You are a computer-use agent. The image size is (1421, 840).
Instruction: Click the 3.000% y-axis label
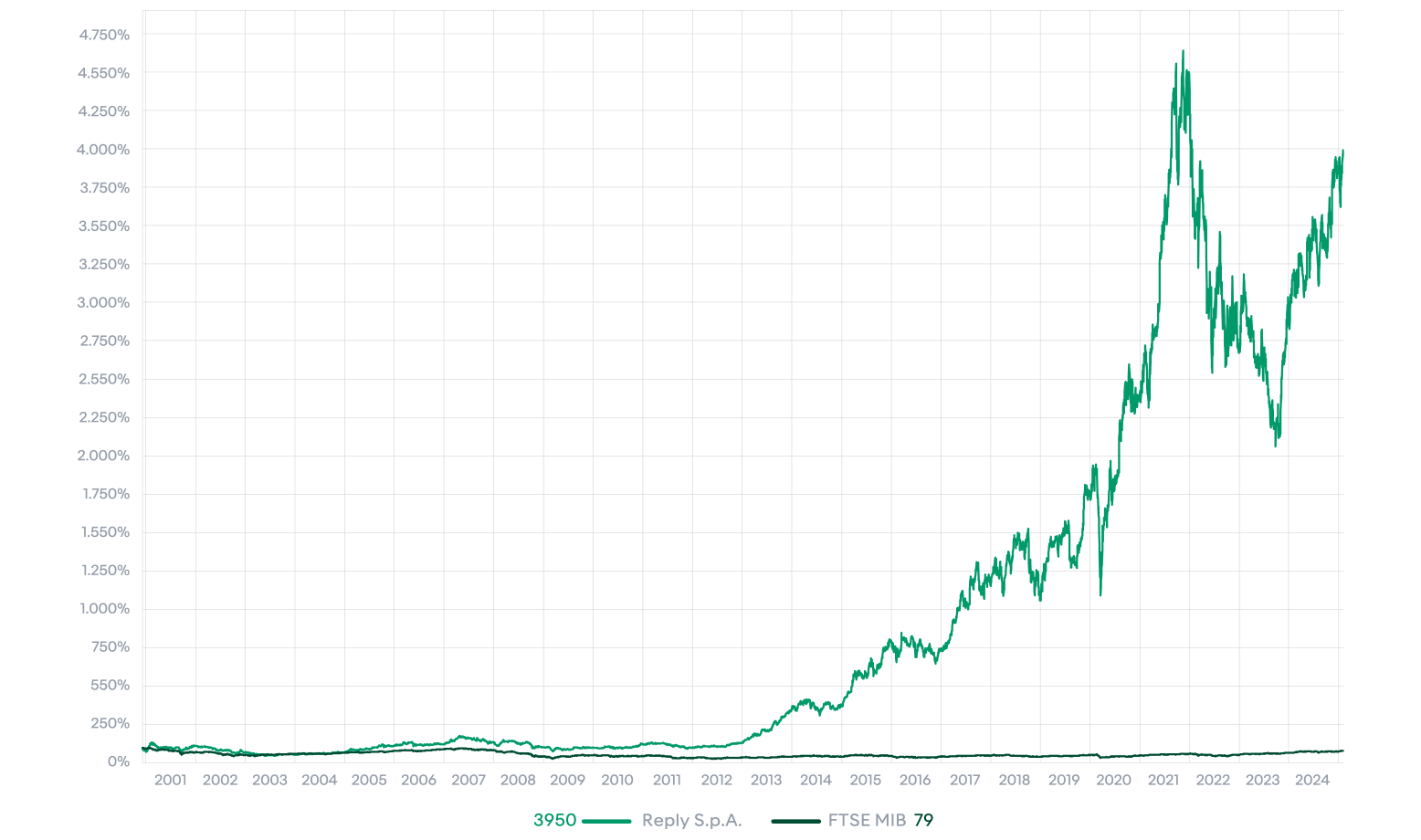103,302
